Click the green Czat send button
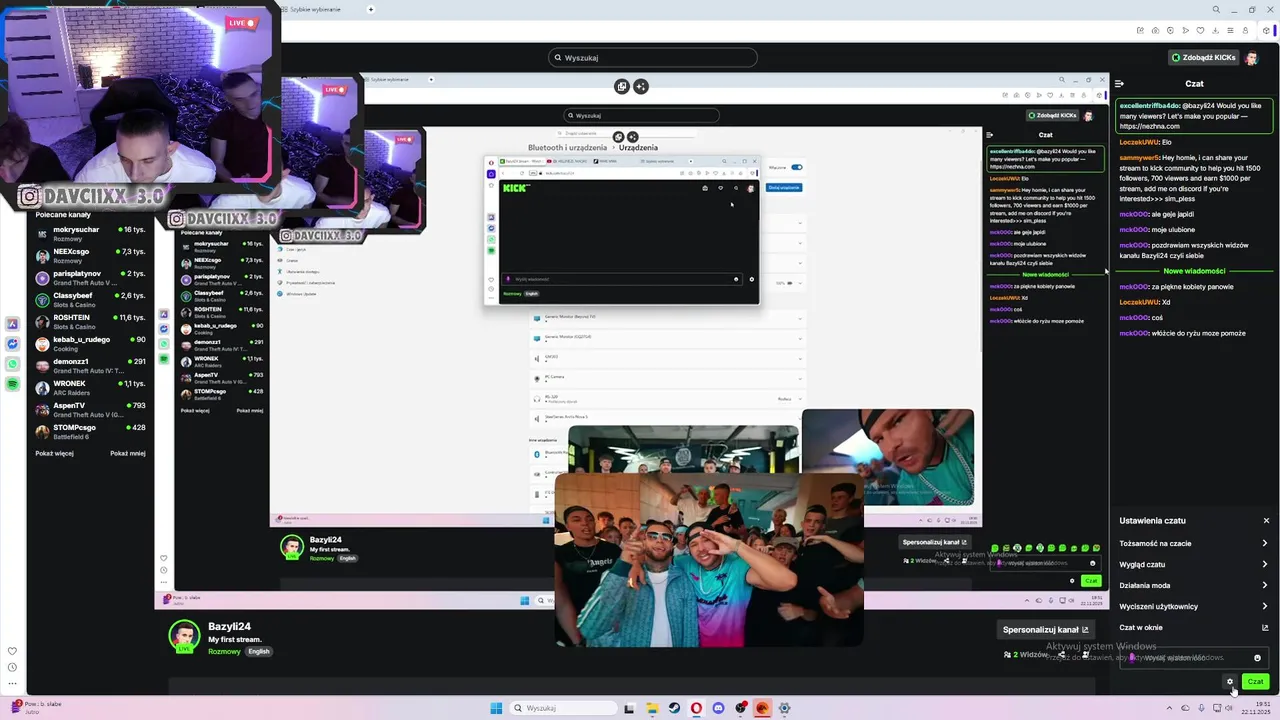 tap(1255, 682)
